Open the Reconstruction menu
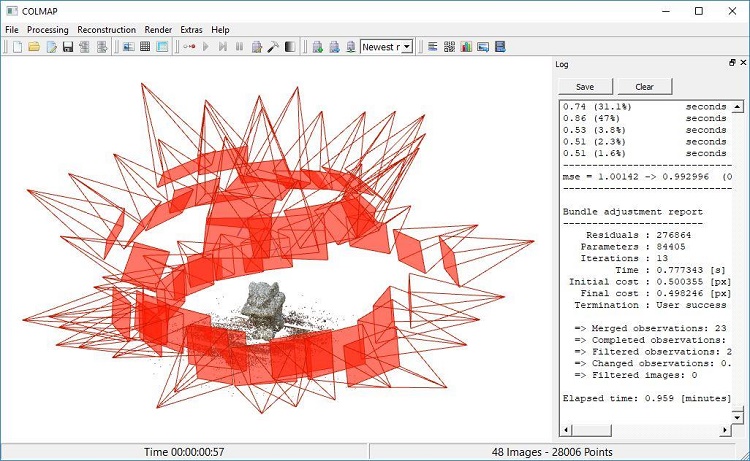The image size is (750, 461). [x=107, y=30]
